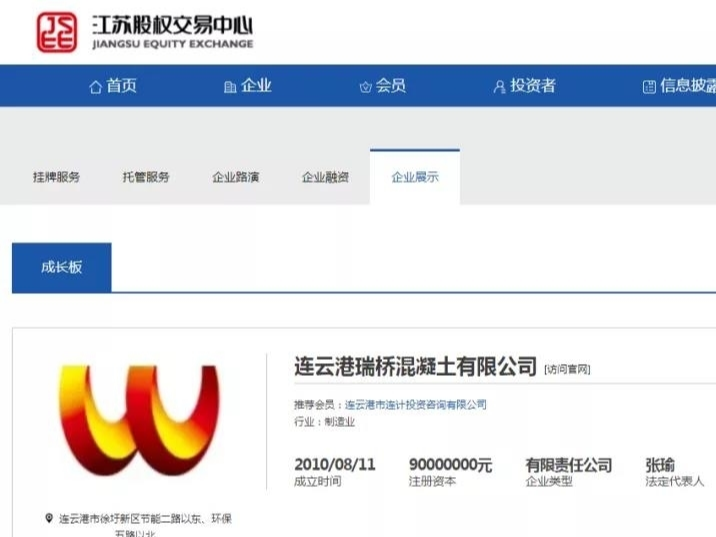Select the 企业展示 tab
The height and width of the screenshot is (537, 716).
pyautogui.click(x=415, y=177)
